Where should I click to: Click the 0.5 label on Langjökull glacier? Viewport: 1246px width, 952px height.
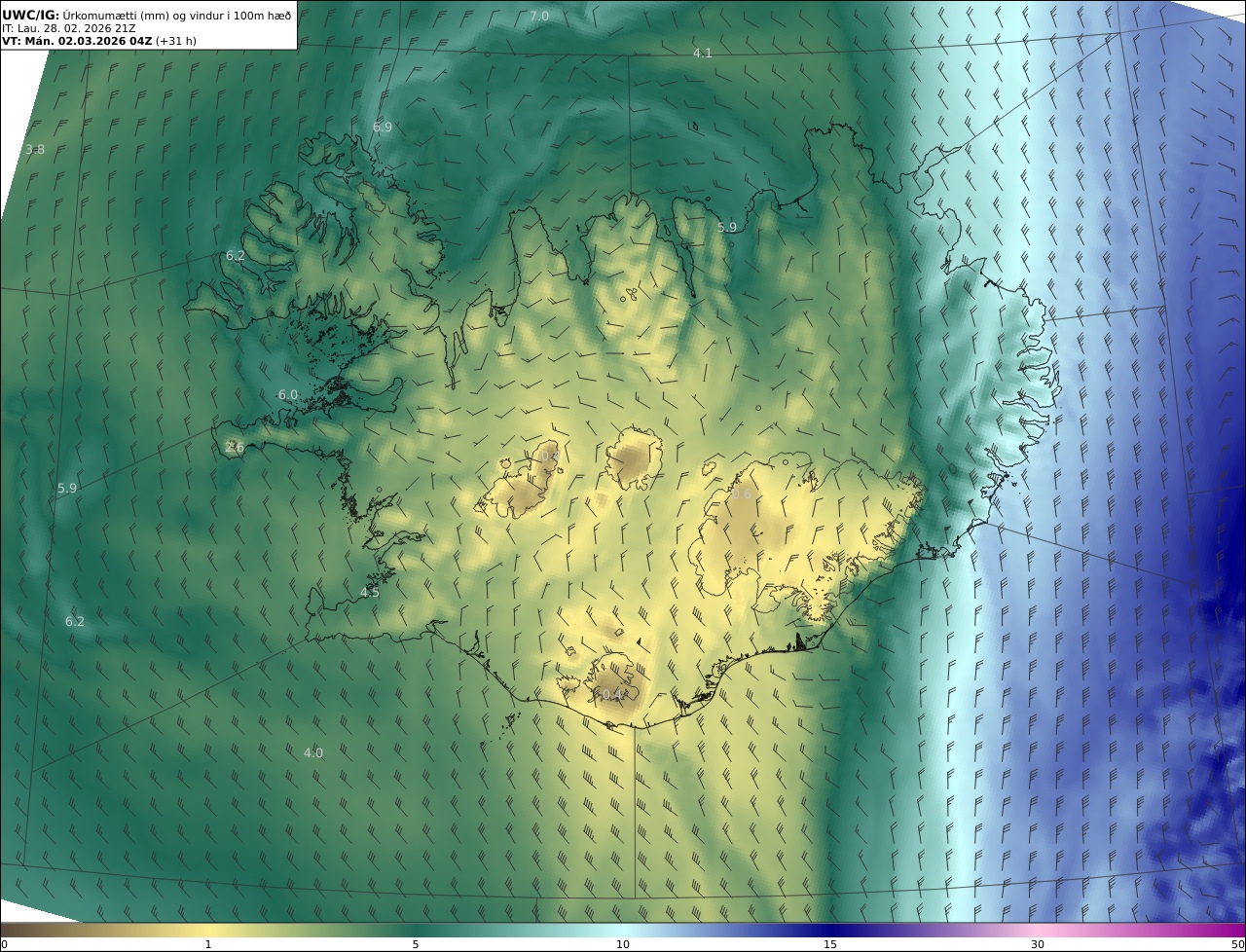551,457
